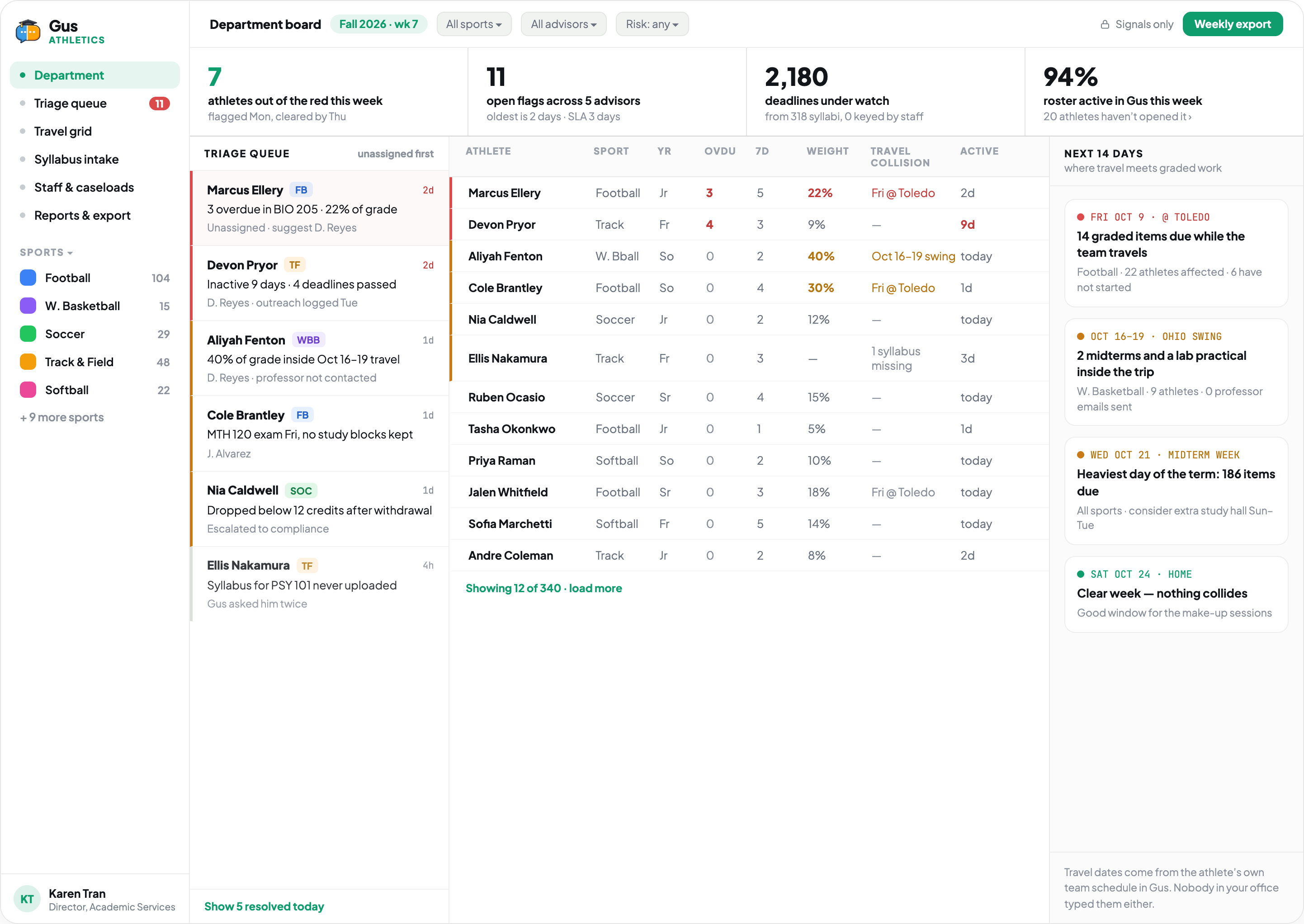1304x924 pixels.
Task: Click the SOC tag next to Nia Caldwell
Action: (x=301, y=491)
